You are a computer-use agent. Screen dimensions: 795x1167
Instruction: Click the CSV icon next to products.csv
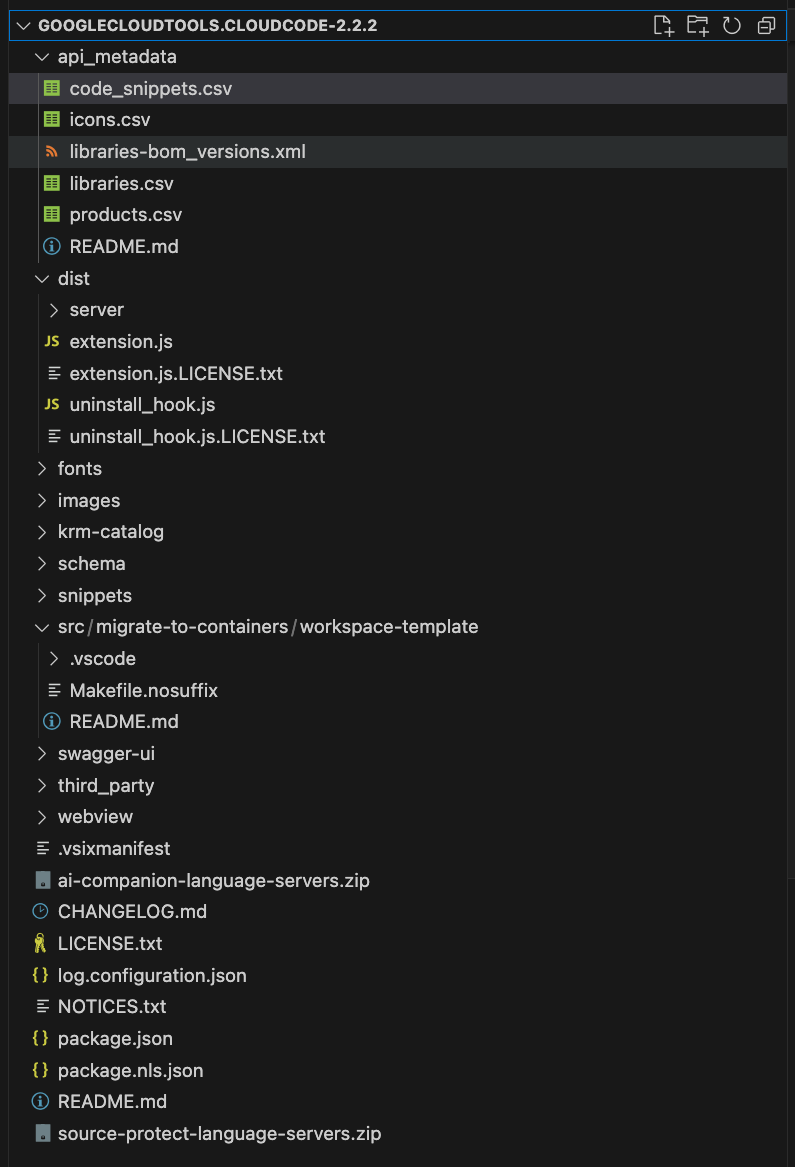click(51, 214)
